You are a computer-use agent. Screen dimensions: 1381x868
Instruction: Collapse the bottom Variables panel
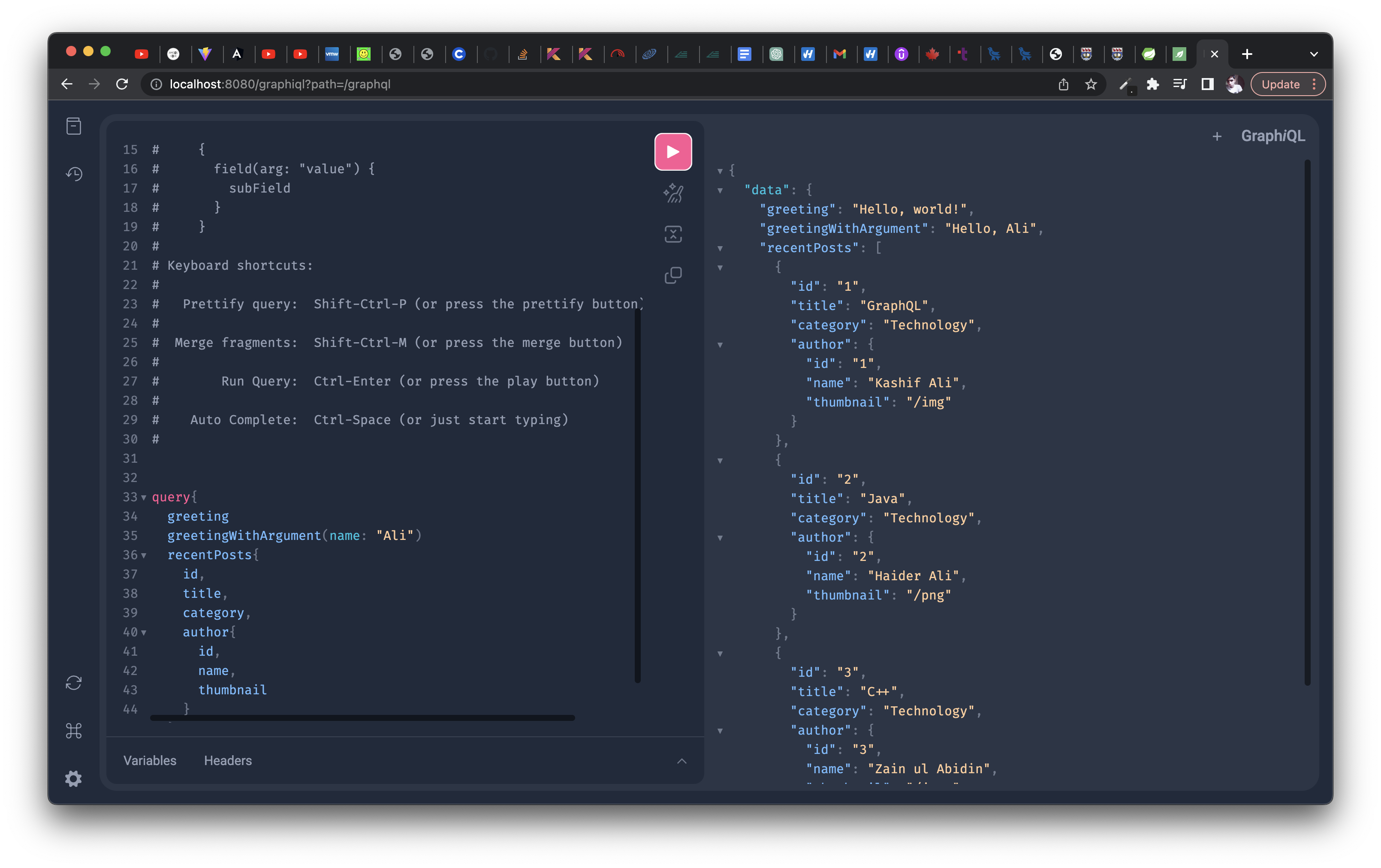click(x=681, y=761)
